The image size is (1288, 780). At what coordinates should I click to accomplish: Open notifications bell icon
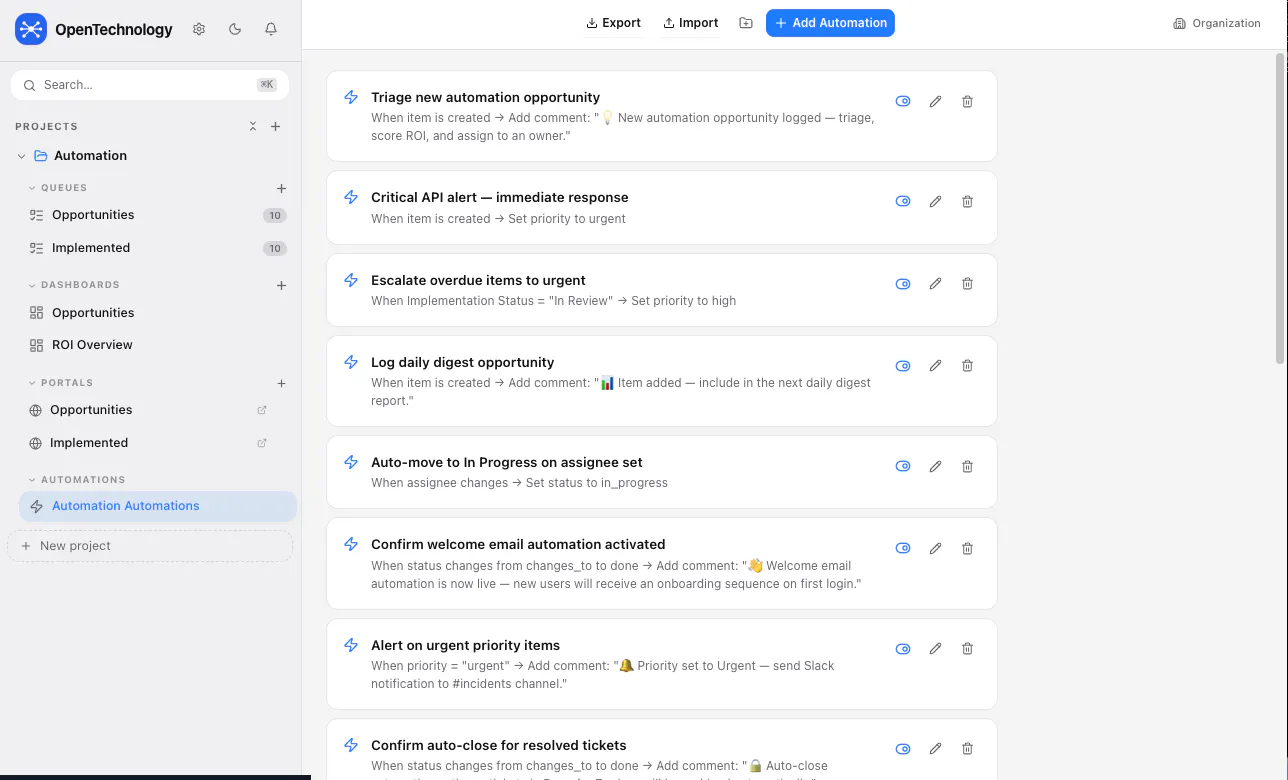pyautogui.click(x=271, y=29)
